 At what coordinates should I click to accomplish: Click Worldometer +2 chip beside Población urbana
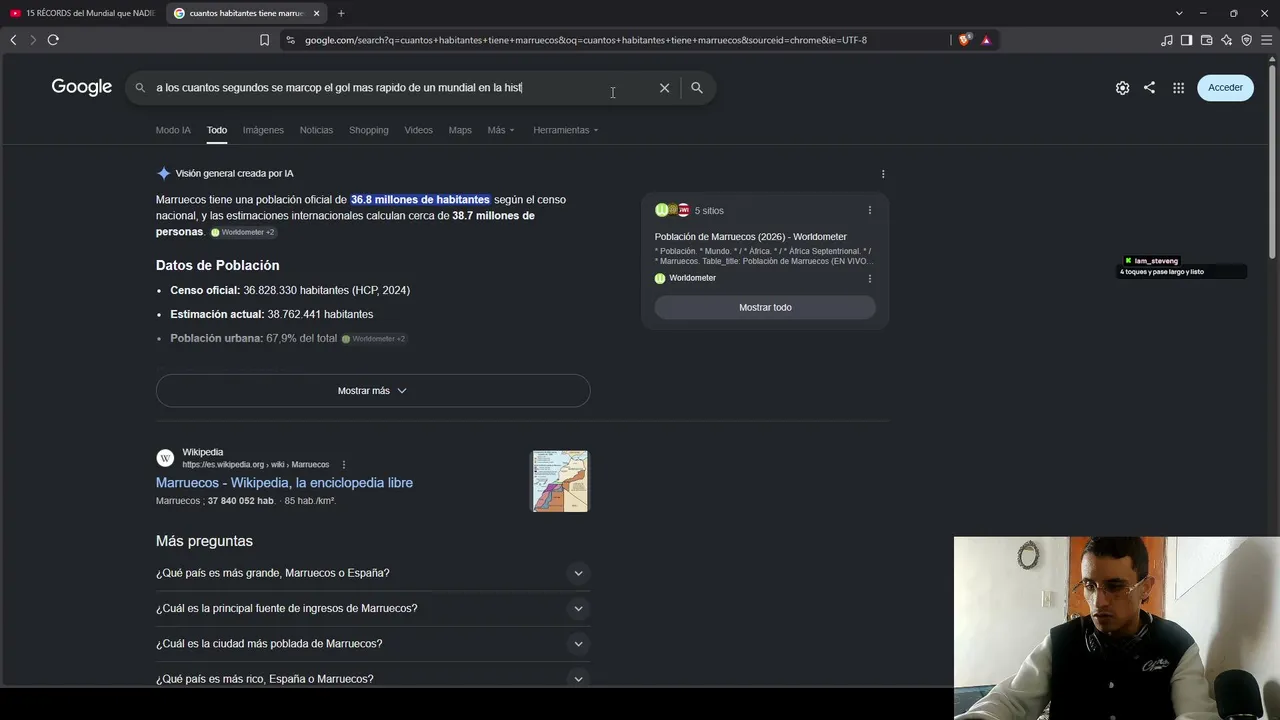[x=373, y=339]
